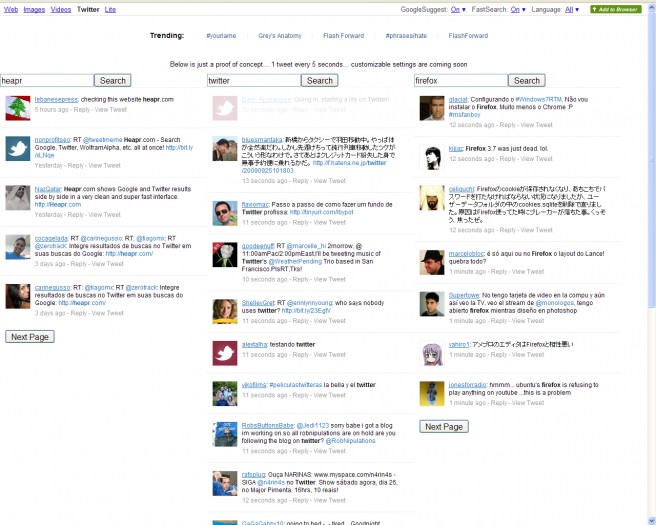Click the heapr search input field
This screenshot has width=656, height=525.
(47, 81)
